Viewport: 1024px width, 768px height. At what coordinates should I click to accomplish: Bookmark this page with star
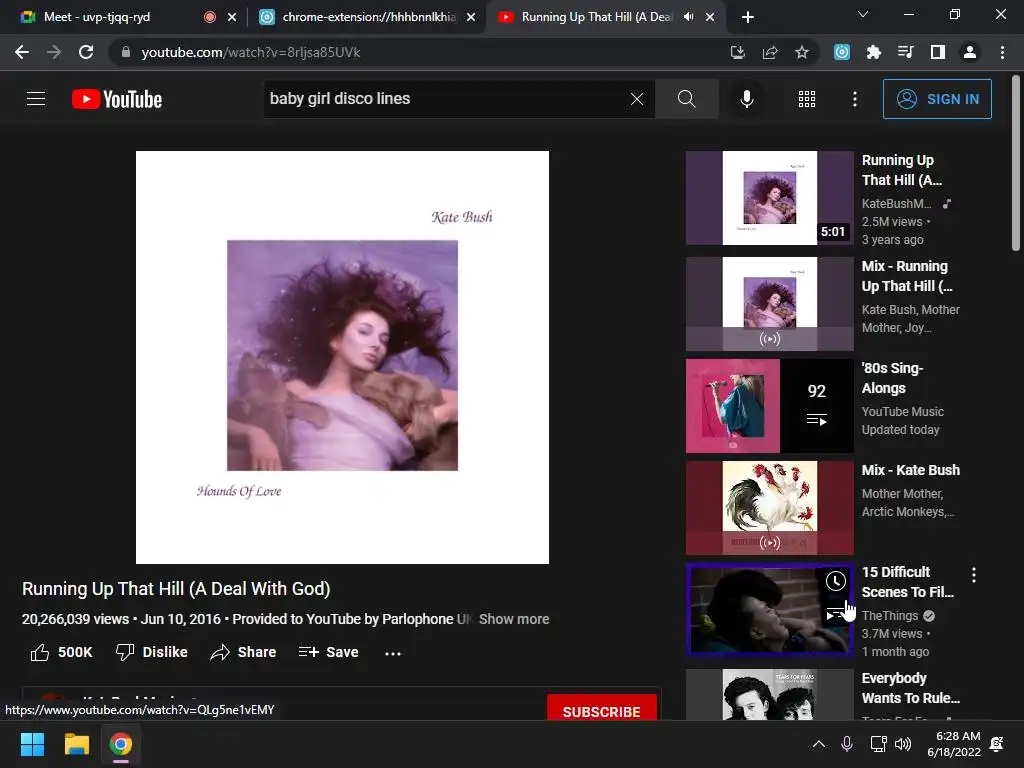click(802, 52)
